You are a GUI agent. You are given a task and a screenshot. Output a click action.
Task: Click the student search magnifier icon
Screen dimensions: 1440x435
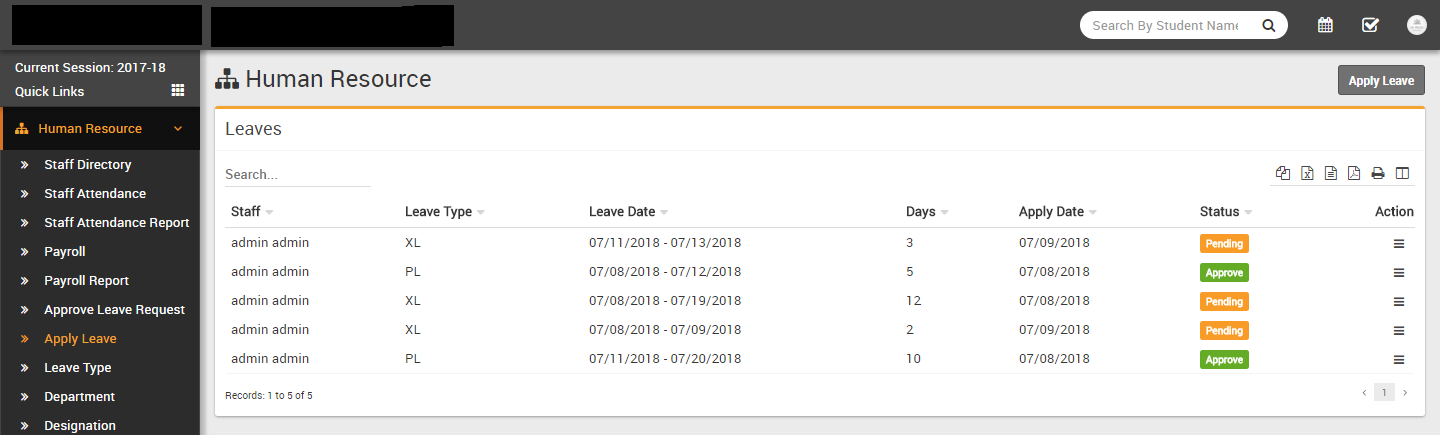click(x=1269, y=26)
